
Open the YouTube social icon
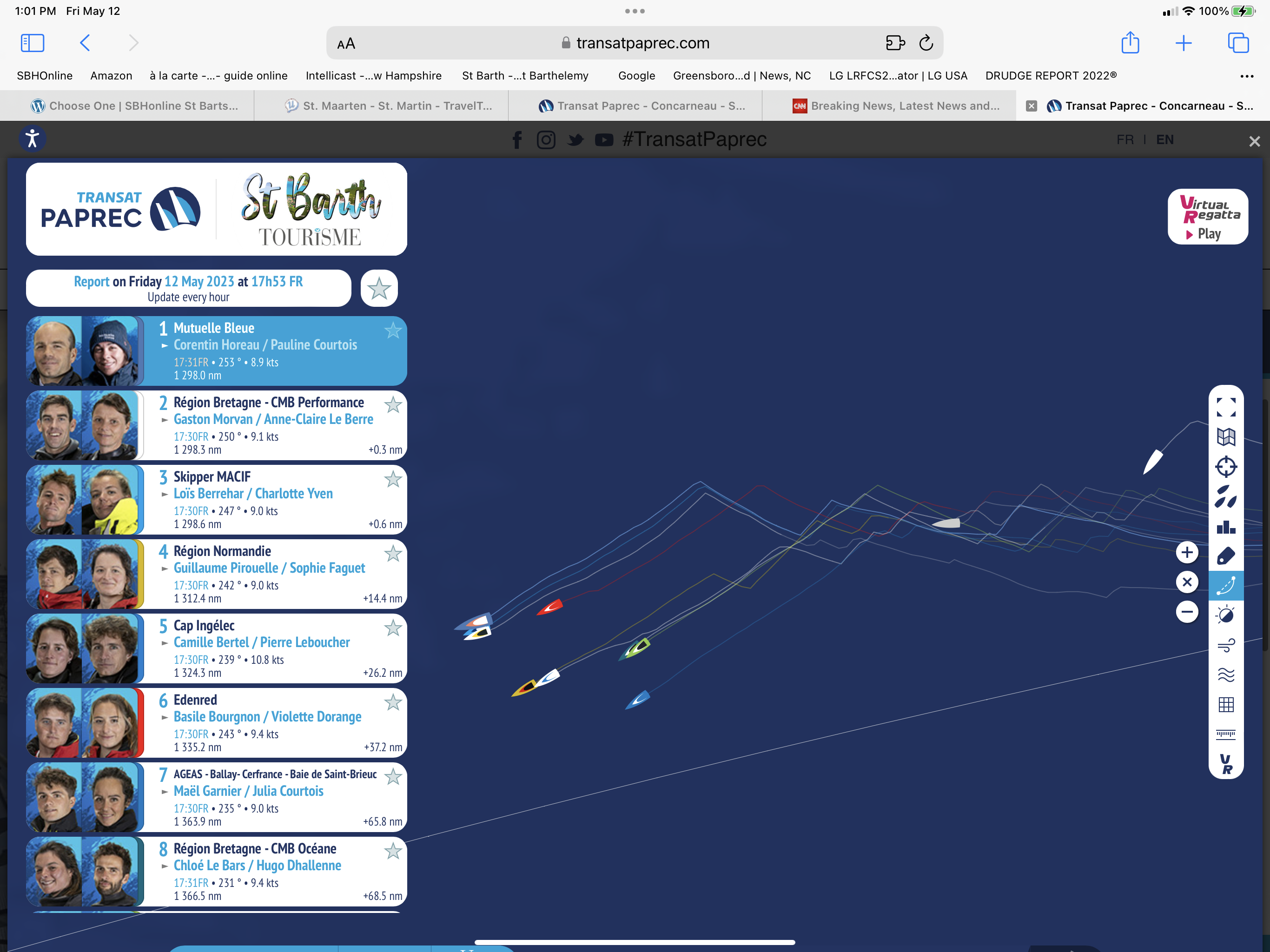(x=603, y=139)
